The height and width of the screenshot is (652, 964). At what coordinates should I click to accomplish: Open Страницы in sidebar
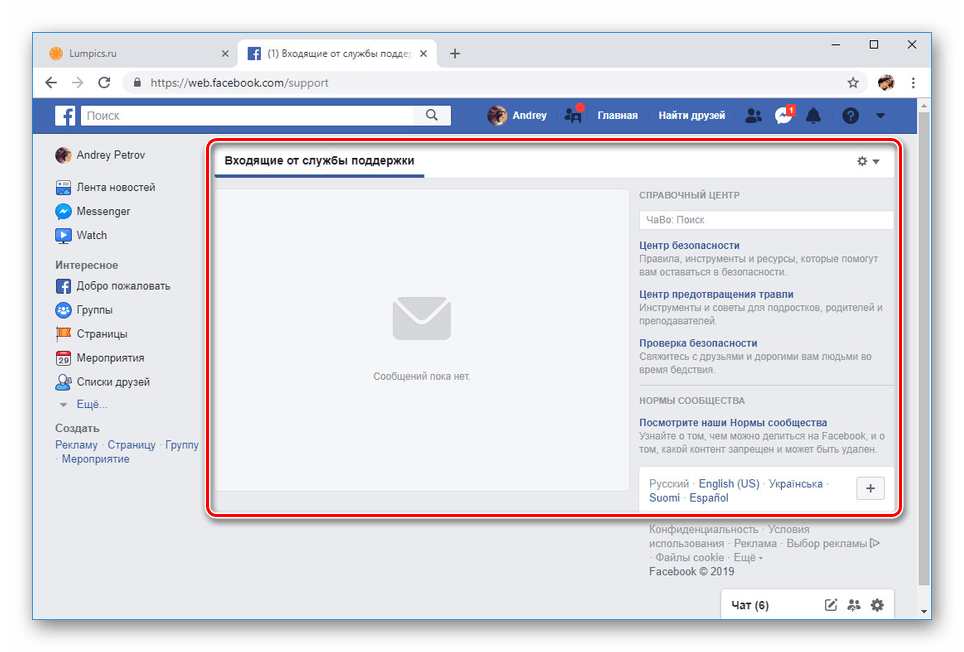(92, 334)
